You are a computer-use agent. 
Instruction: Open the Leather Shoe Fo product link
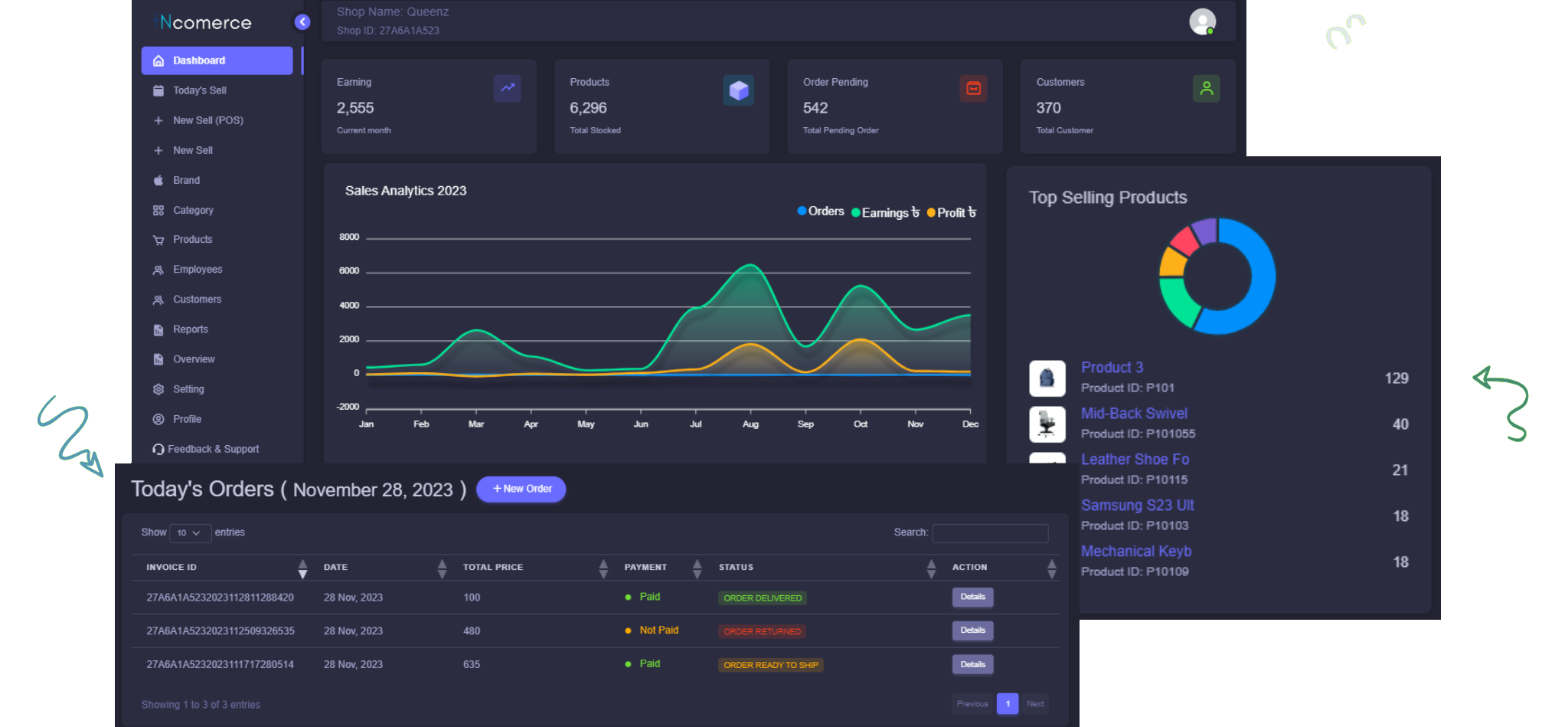(x=1135, y=460)
